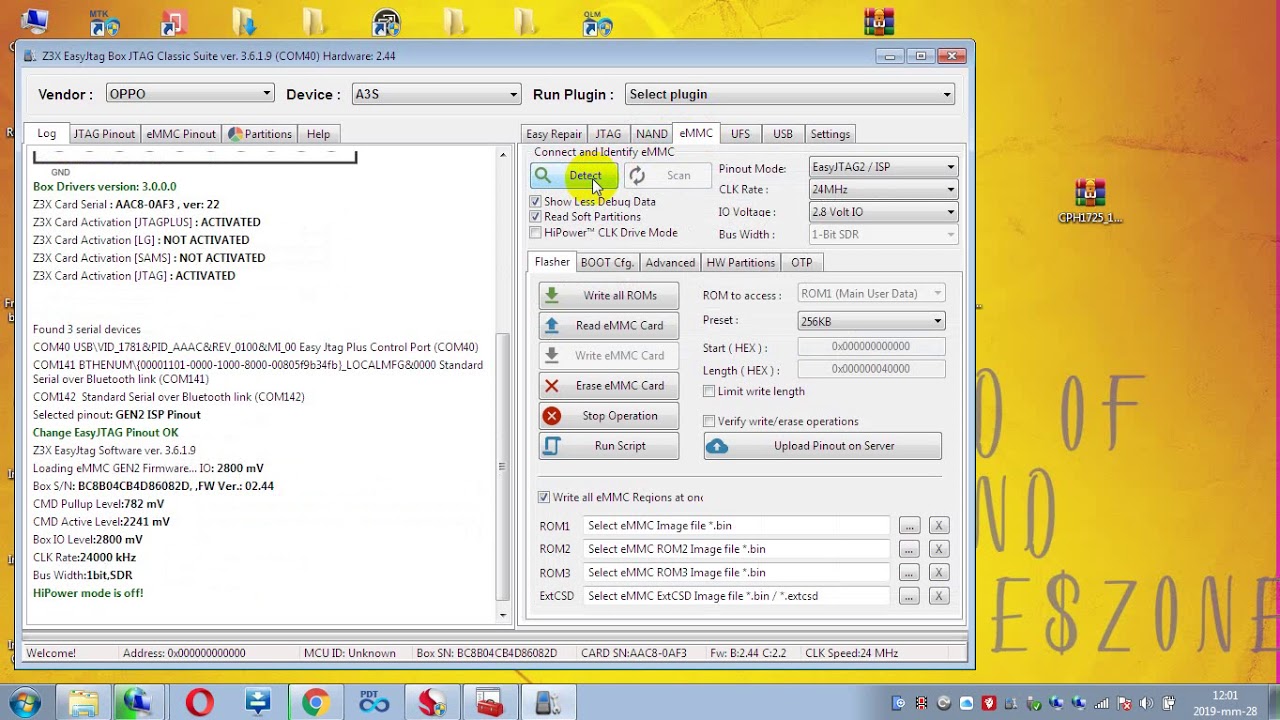
Task: Open PDT infinity app in taskbar
Action: point(374,703)
